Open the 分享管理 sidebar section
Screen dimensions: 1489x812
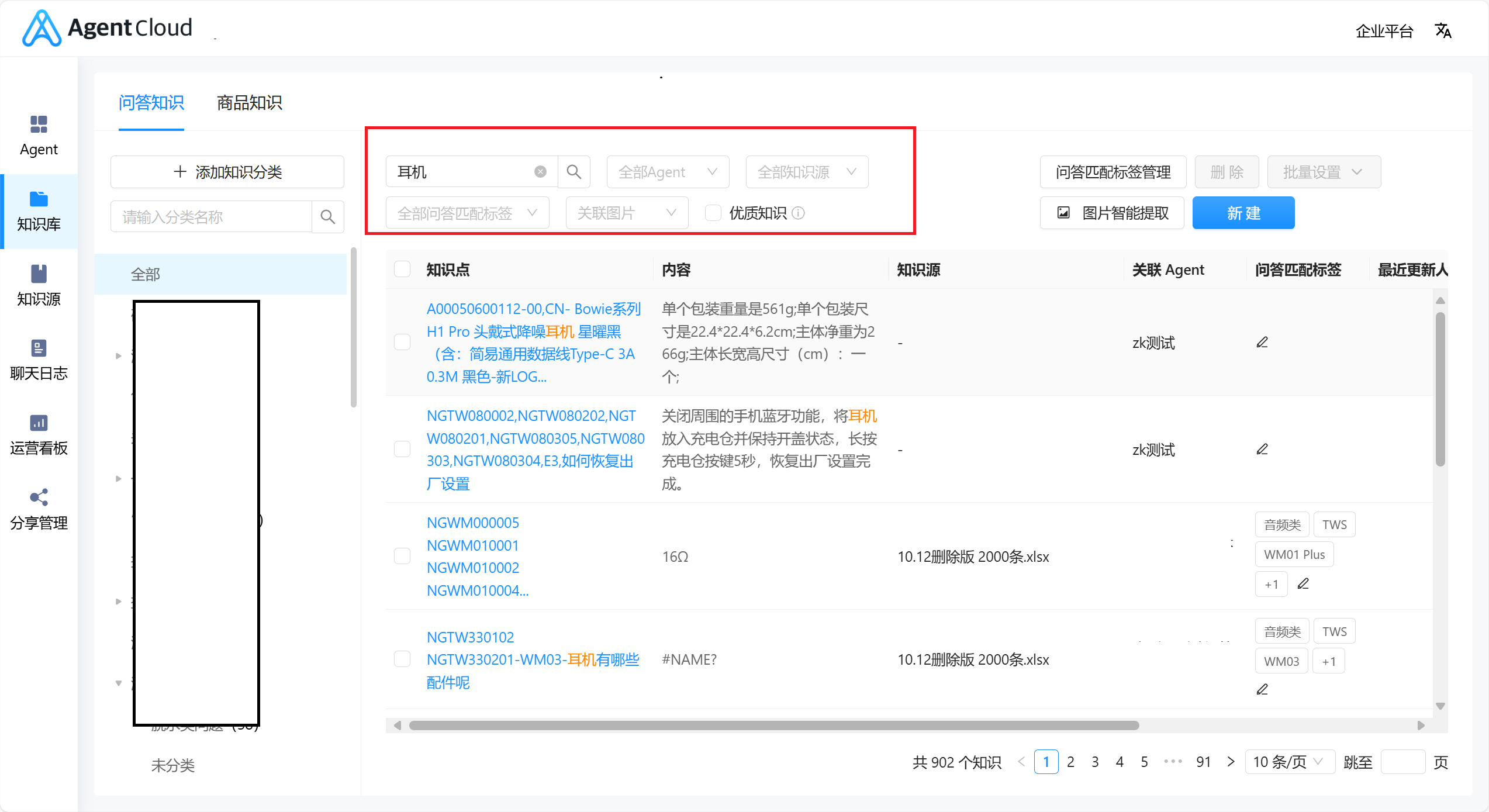point(39,510)
